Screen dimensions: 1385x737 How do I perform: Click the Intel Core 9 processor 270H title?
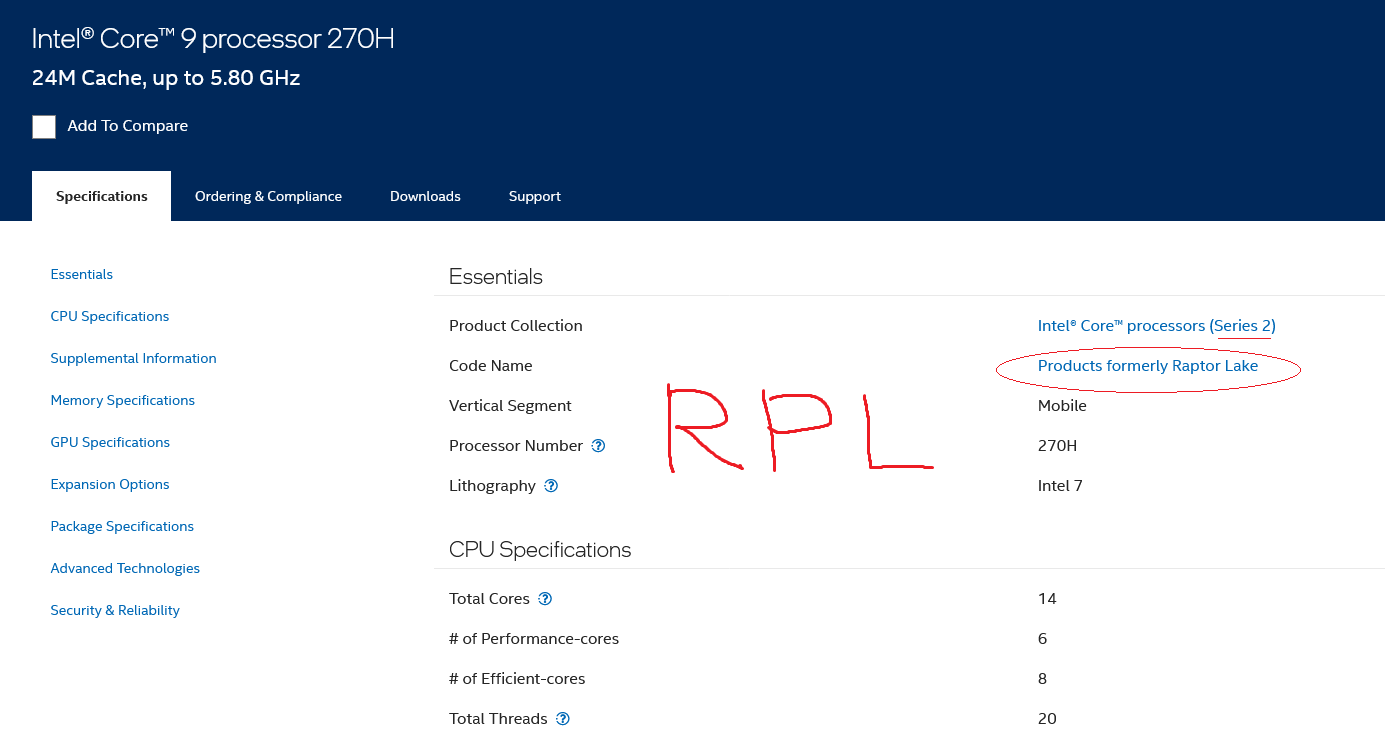click(213, 39)
